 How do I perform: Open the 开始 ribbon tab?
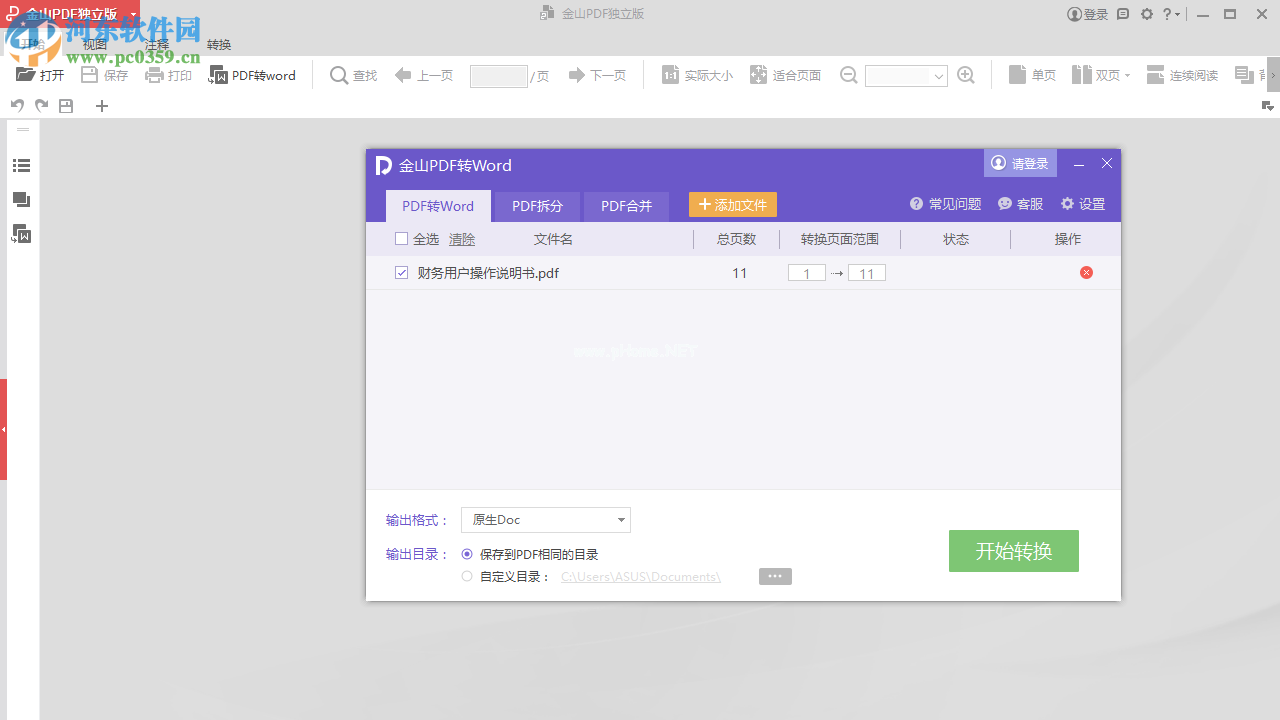[x=32, y=45]
